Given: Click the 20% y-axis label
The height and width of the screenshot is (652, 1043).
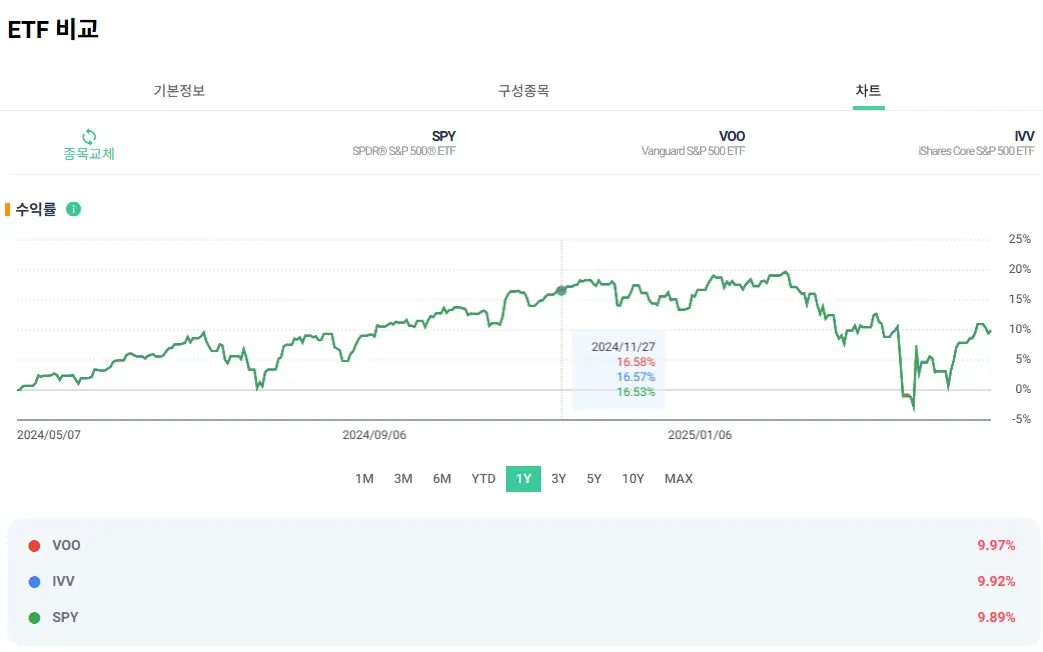Looking at the screenshot, I should [x=1020, y=269].
